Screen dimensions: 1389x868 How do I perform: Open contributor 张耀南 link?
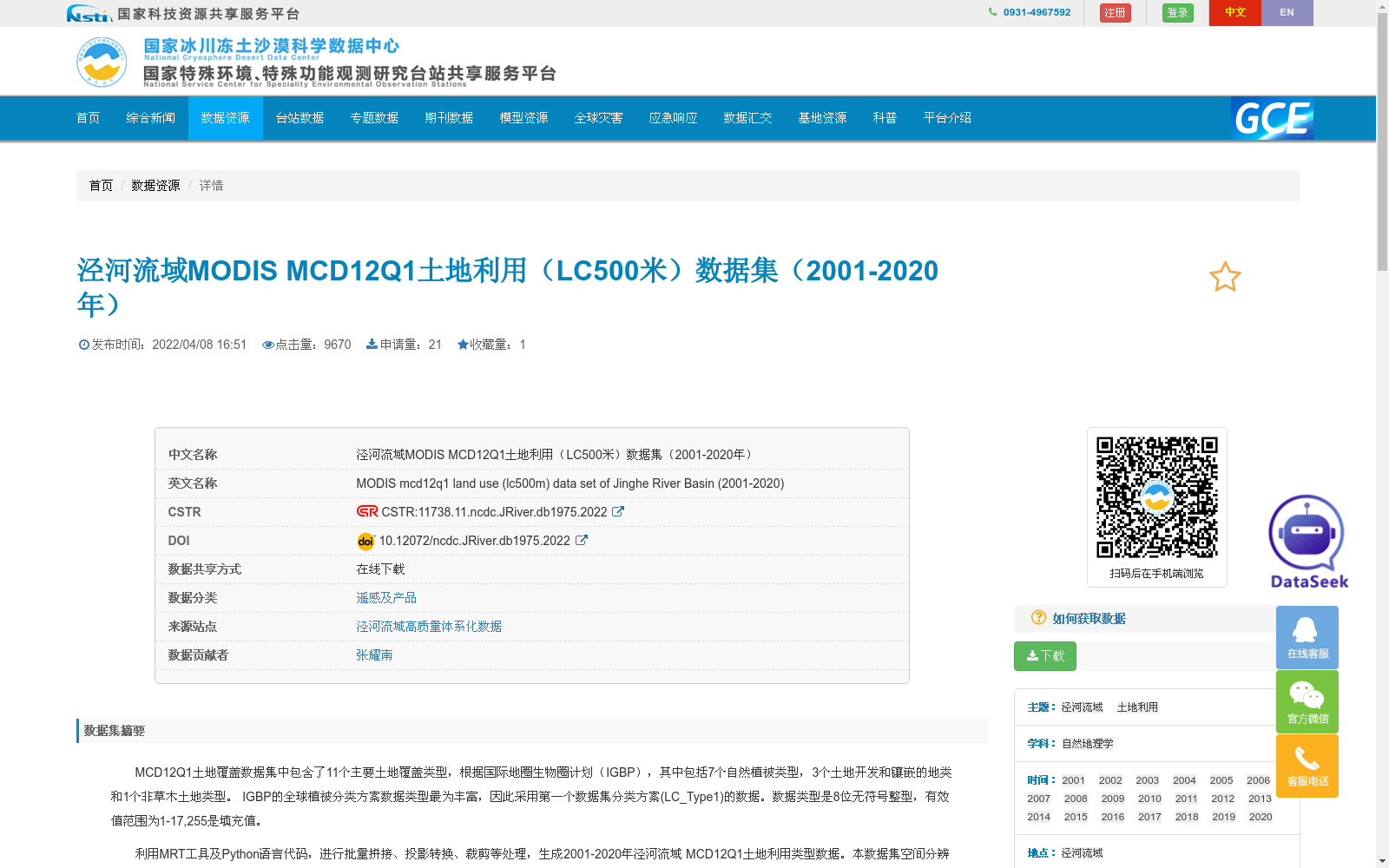point(374,655)
